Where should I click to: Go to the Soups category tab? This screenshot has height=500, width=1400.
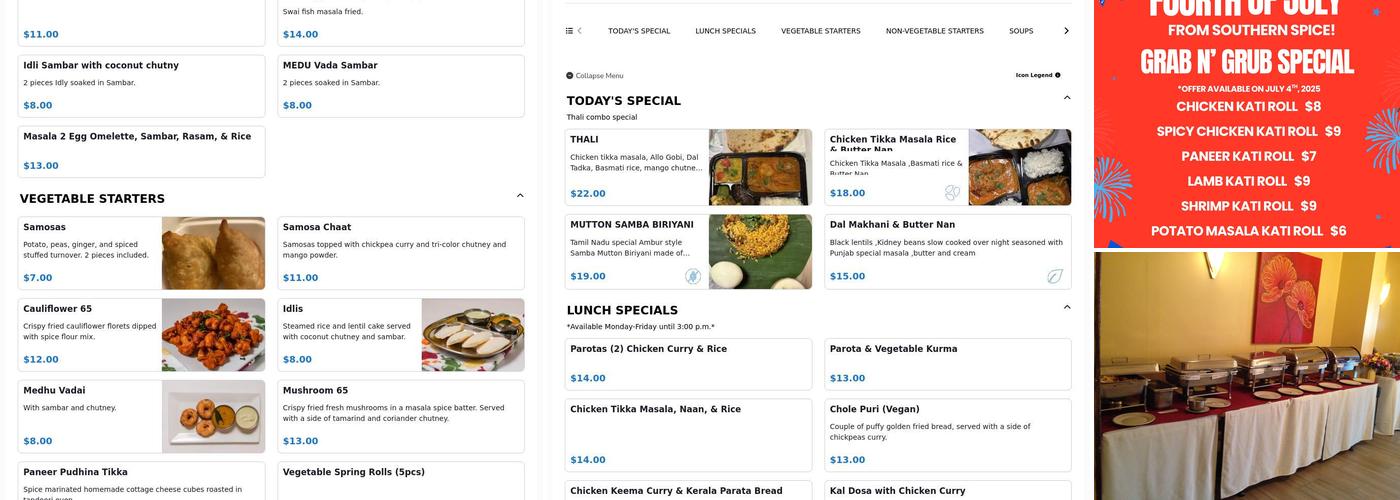[x=1021, y=31]
